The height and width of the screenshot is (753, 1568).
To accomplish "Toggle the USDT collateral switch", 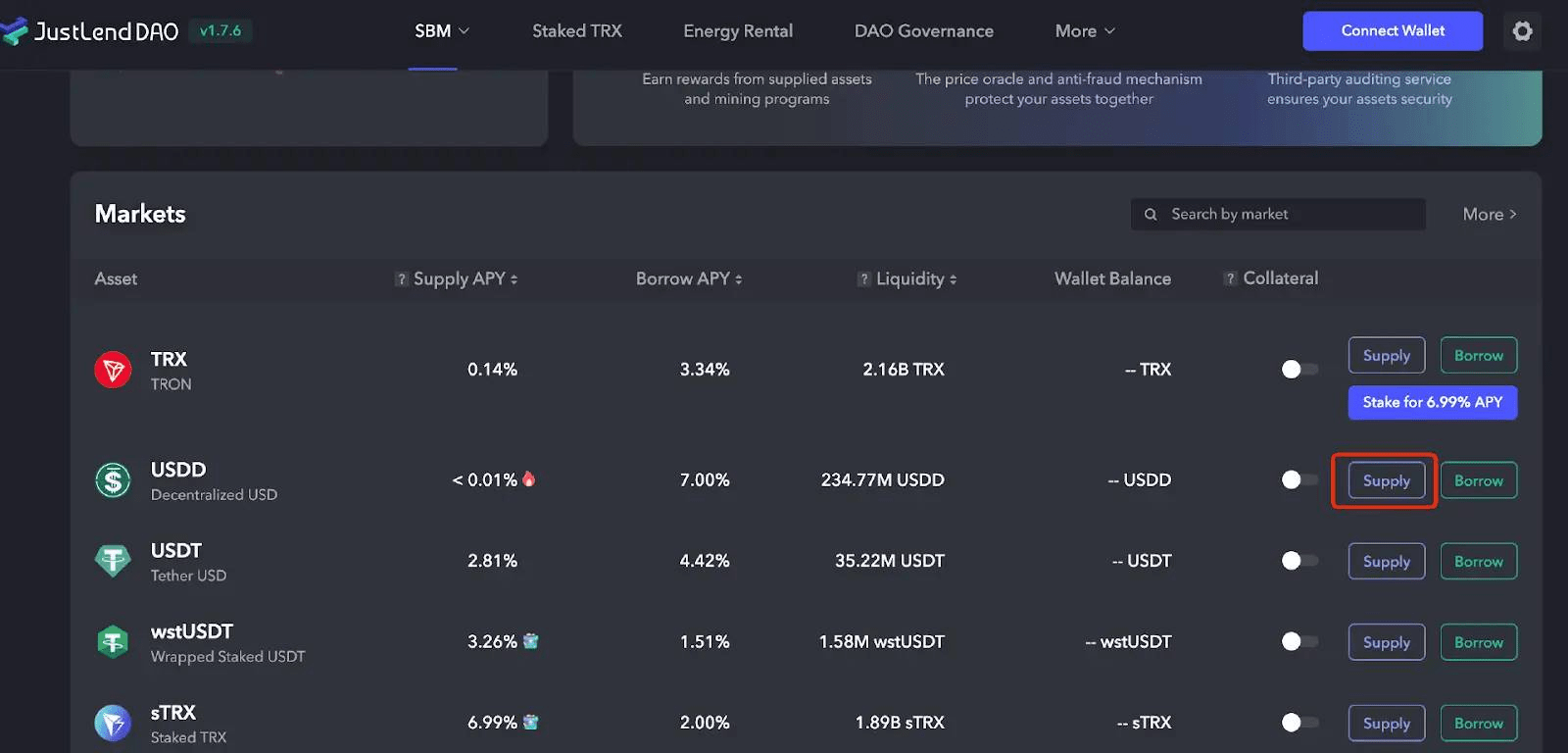I will 1299,561.
